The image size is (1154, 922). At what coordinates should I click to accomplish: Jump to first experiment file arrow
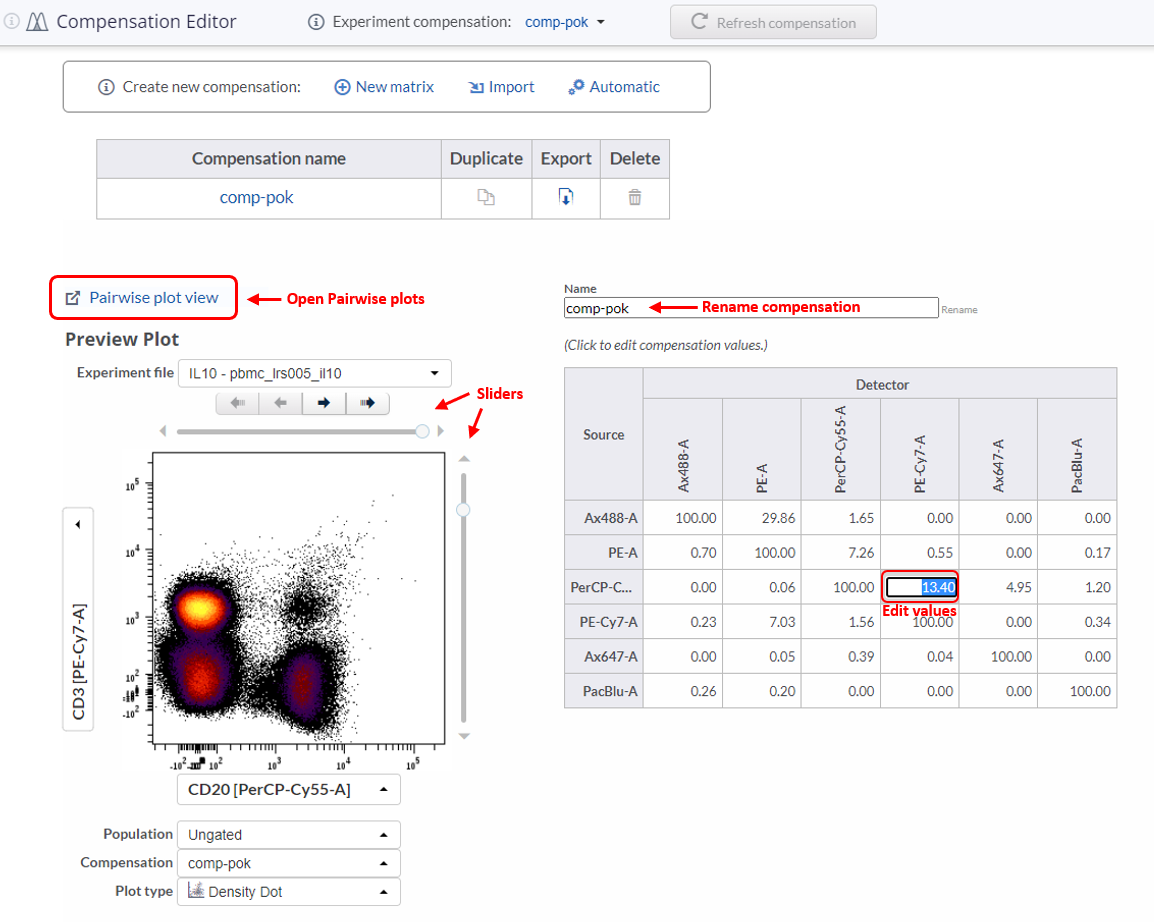(238, 403)
